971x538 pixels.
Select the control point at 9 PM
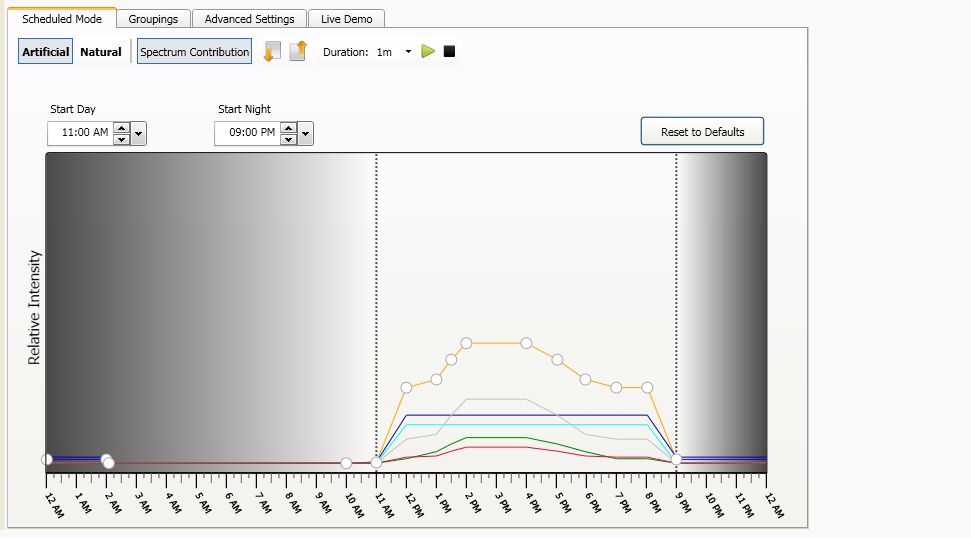pyautogui.click(x=676, y=459)
